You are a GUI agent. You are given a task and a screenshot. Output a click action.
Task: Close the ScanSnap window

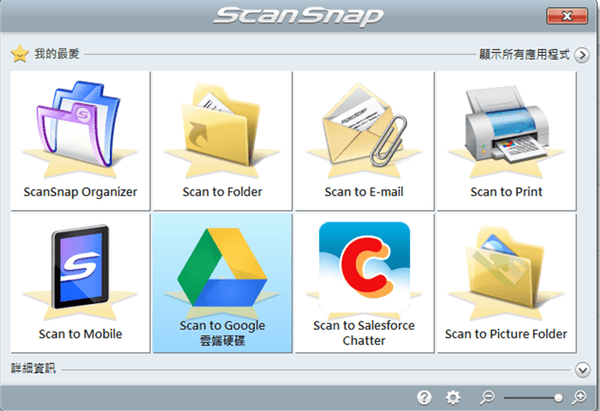coord(567,16)
